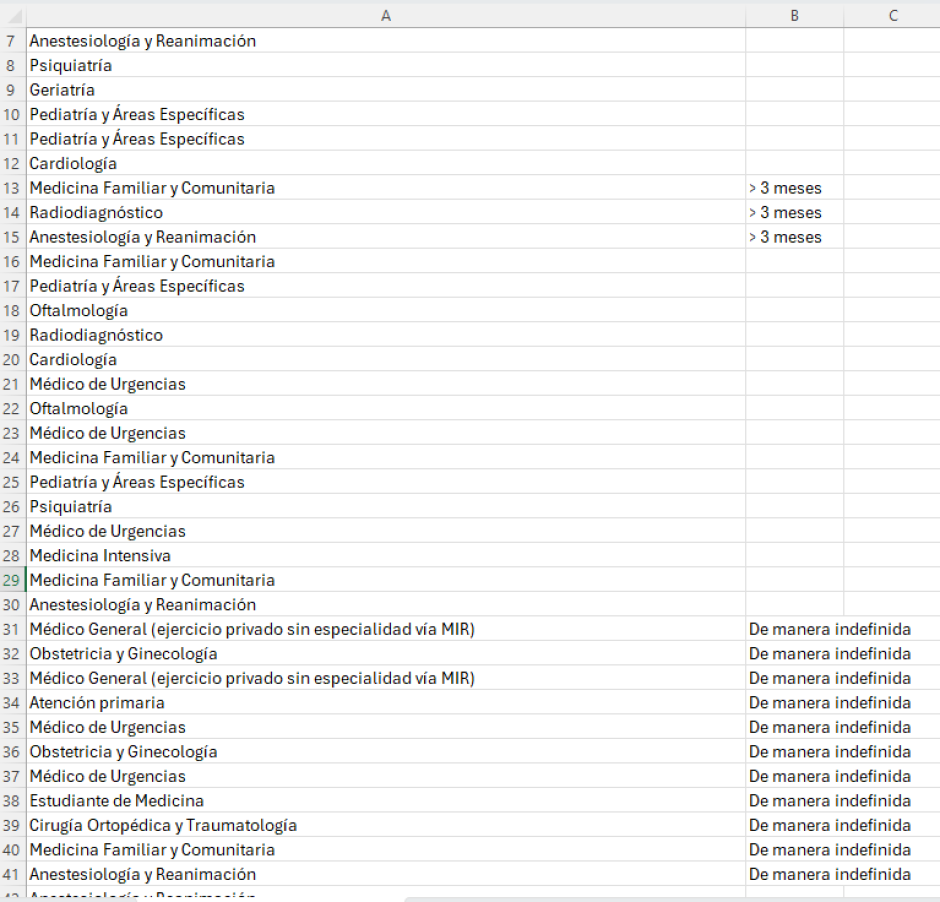This screenshot has width=940, height=902.
Task: Select Radiodiagnóstico cell in row 19
Action: click(385, 335)
